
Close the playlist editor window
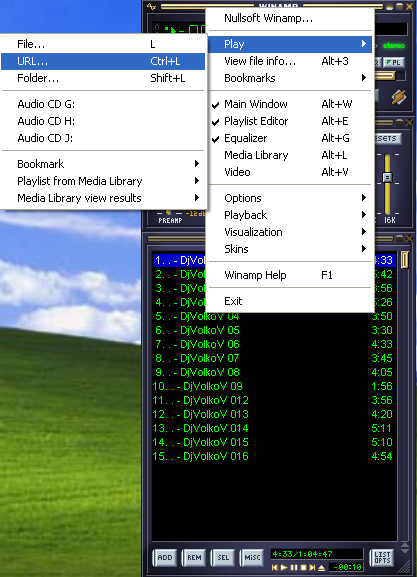point(409,239)
